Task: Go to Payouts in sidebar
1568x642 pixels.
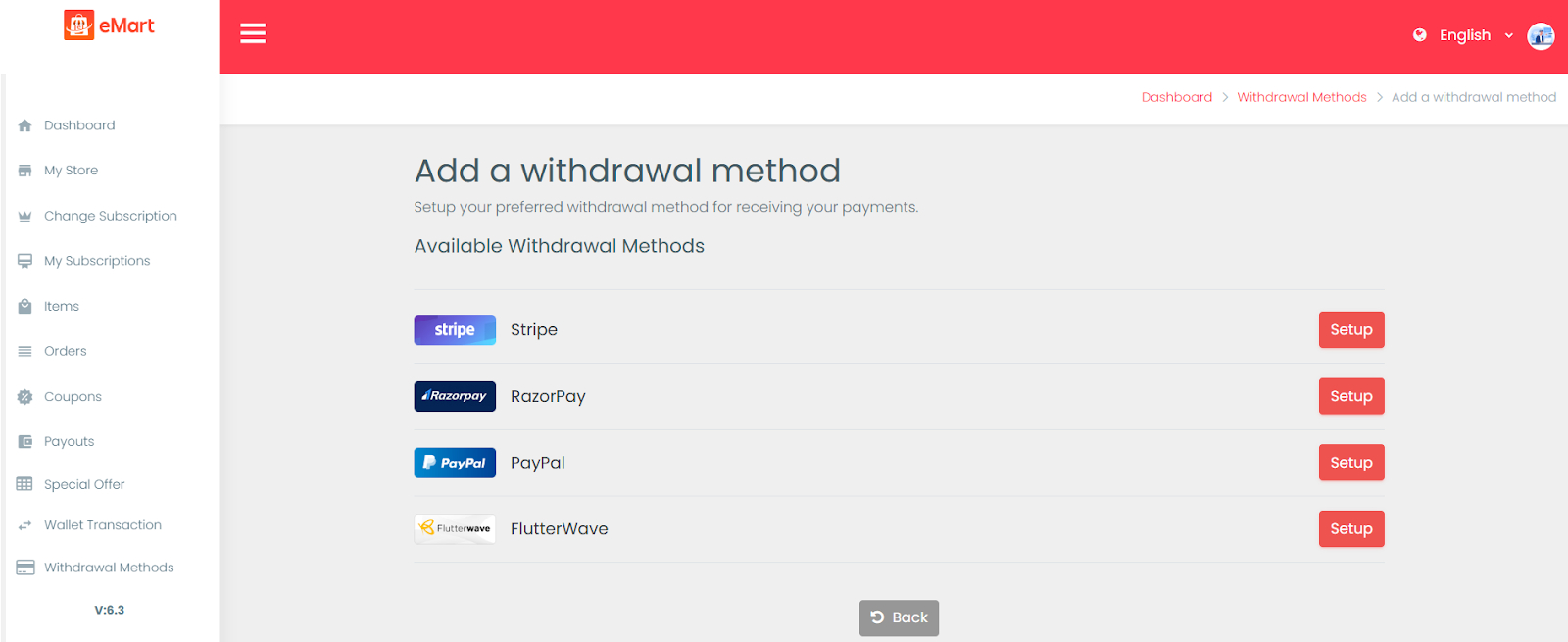Action: 69,442
